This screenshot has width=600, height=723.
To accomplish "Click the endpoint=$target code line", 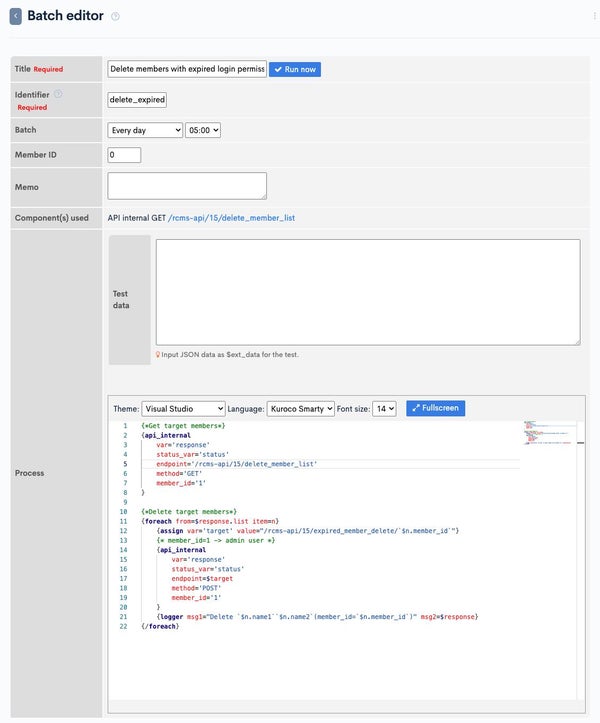I will (202, 578).
